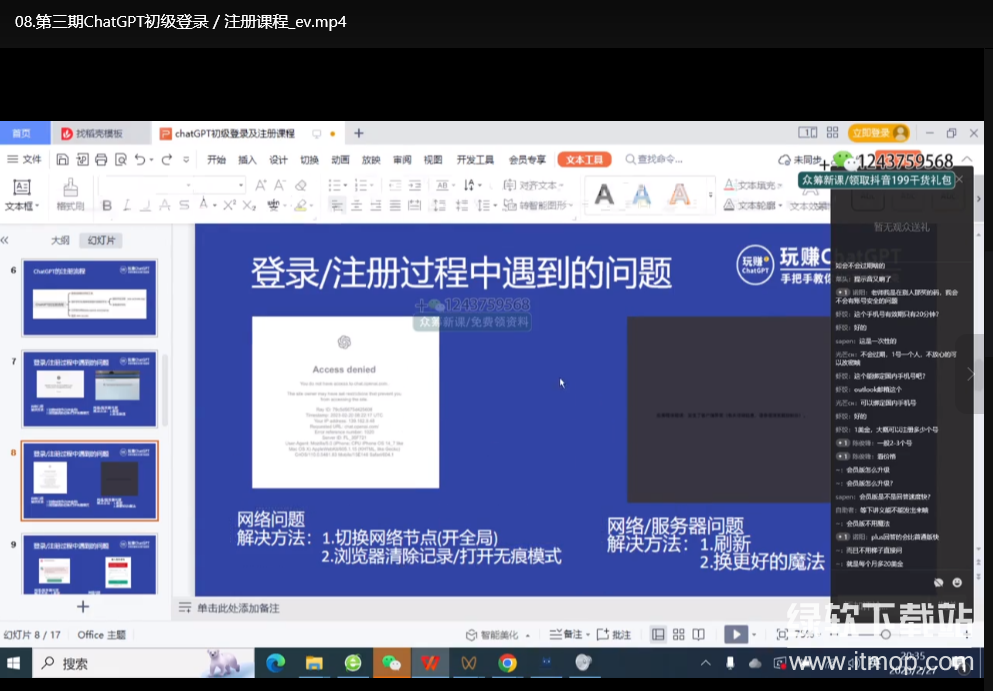This screenshot has width=993, height=691.
Task: Toggle Strikethrough text formatting
Action: (184, 206)
